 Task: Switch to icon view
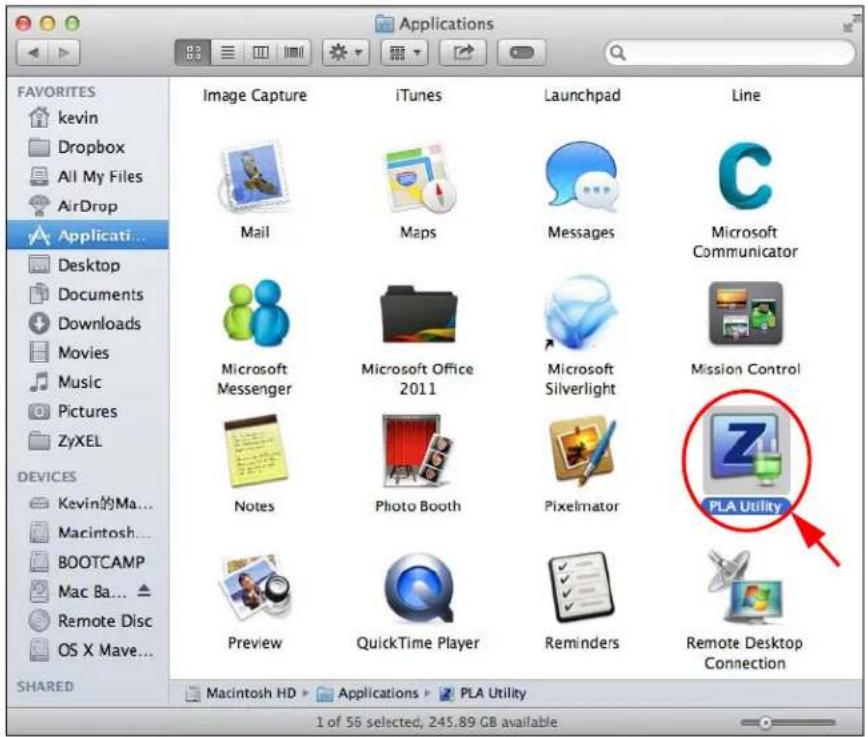click(x=193, y=53)
